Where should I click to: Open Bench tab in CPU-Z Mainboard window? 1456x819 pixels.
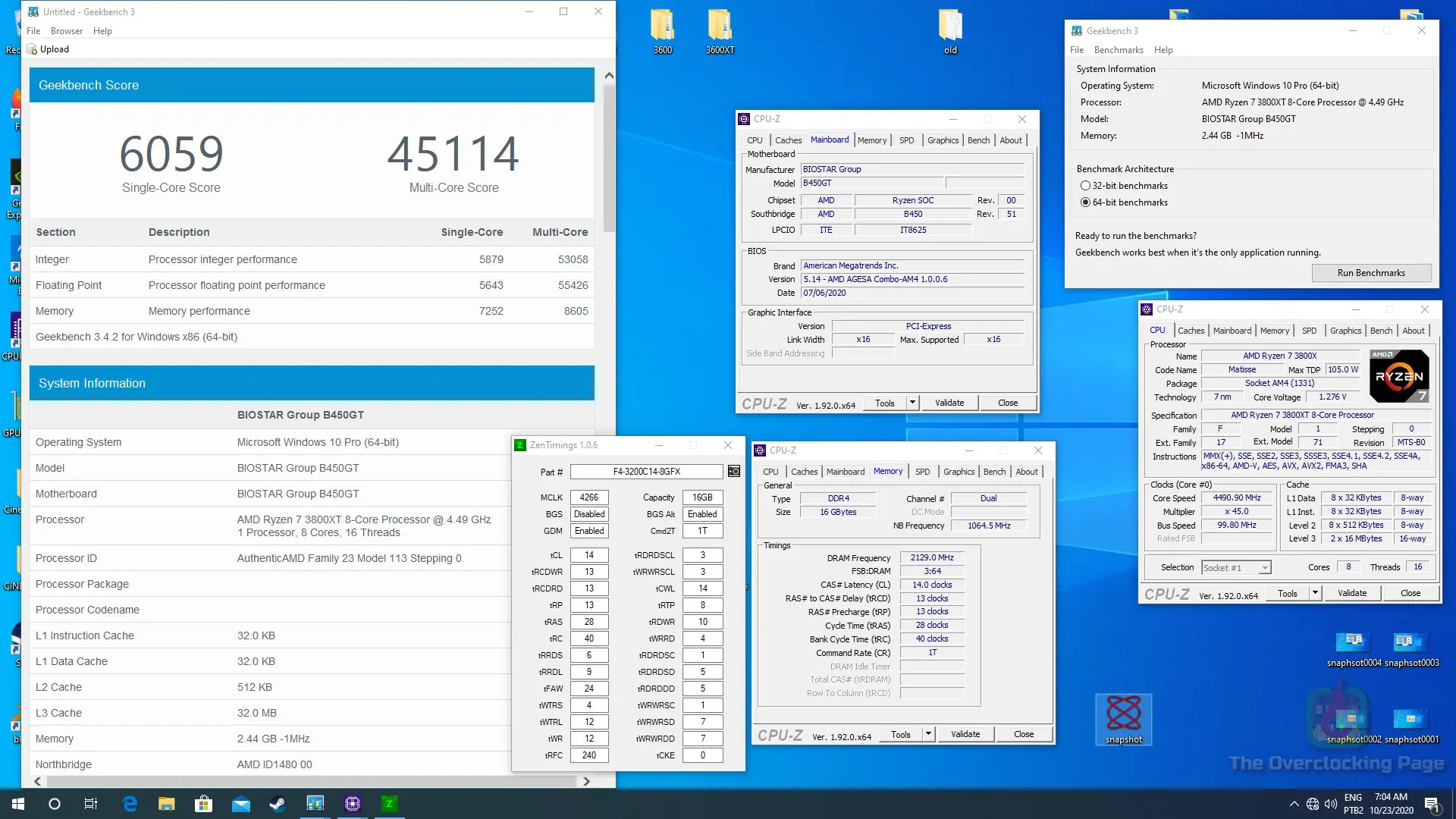(x=978, y=140)
